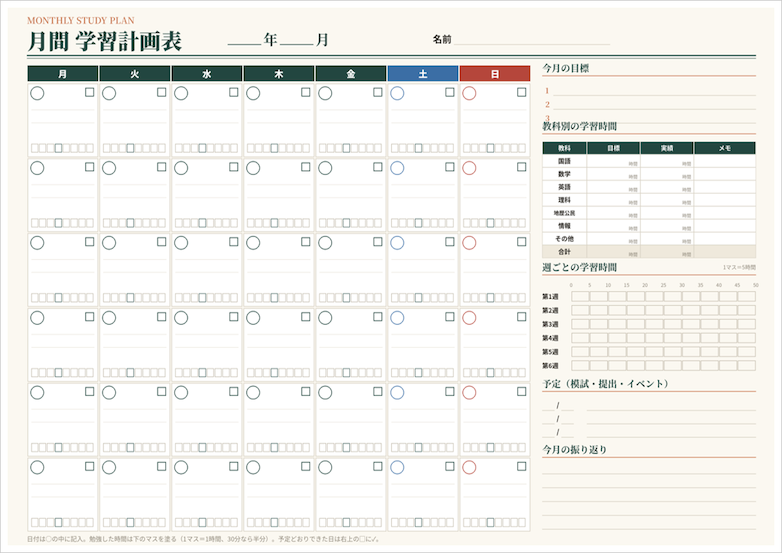Tick the checkbox in first week's Tuesday cell
Image resolution: width=782 pixels, height=553 pixels.
162,92
